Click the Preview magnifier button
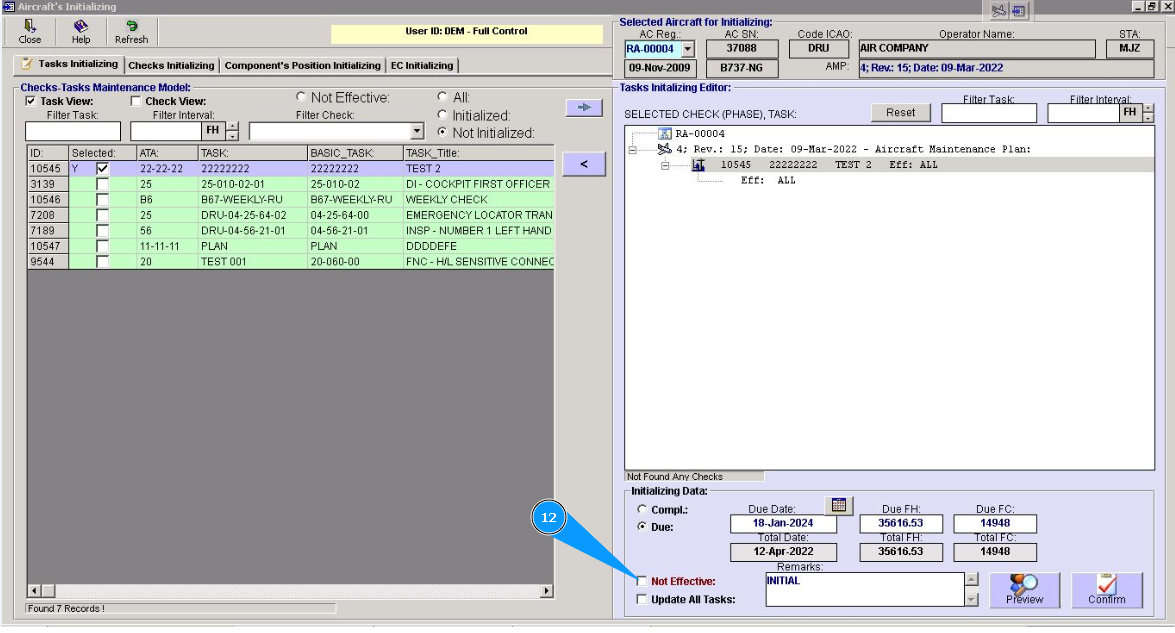Image resolution: width=1175 pixels, height=633 pixels. (1024, 590)
